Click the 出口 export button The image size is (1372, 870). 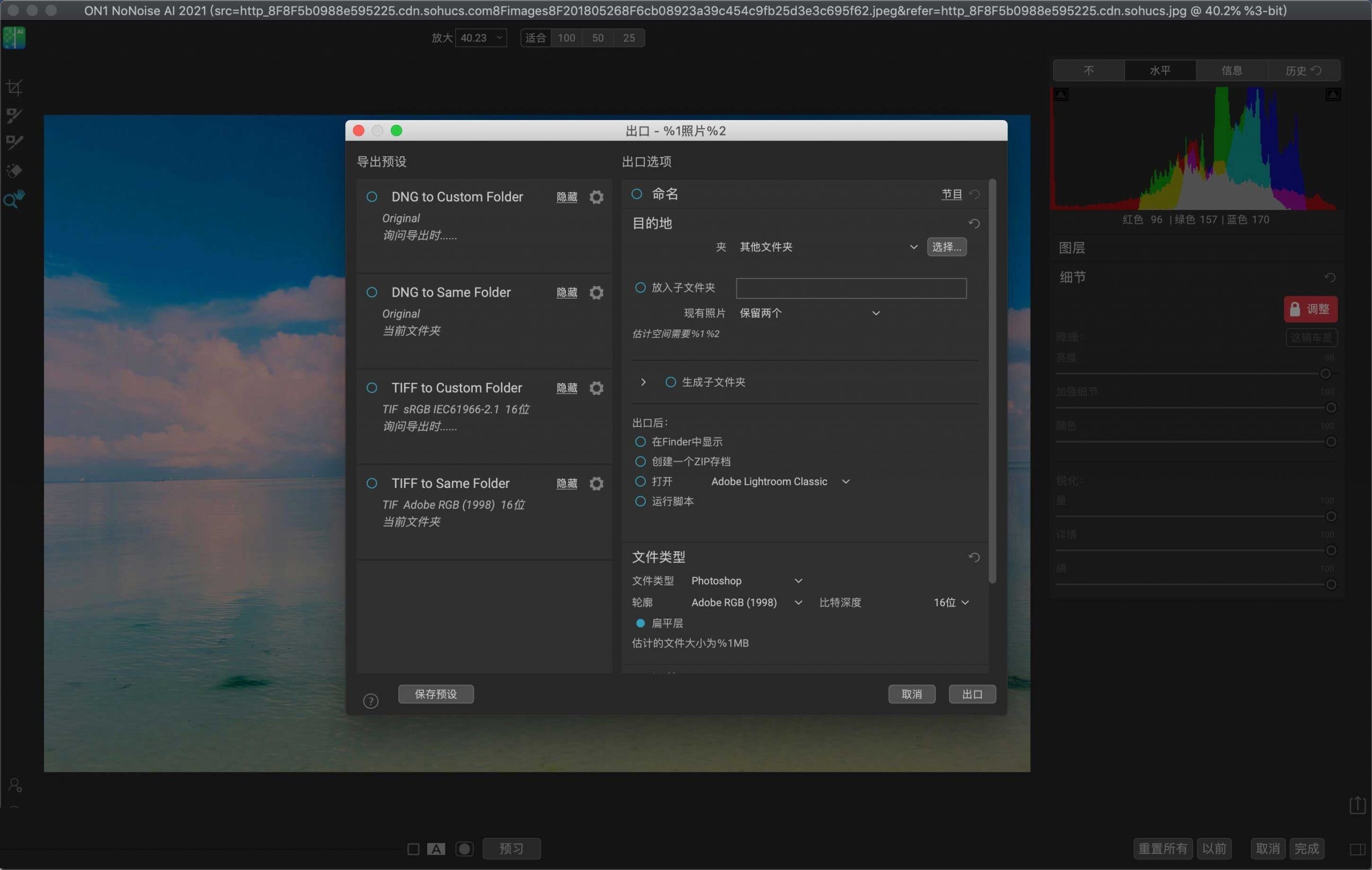coord(972,694)
